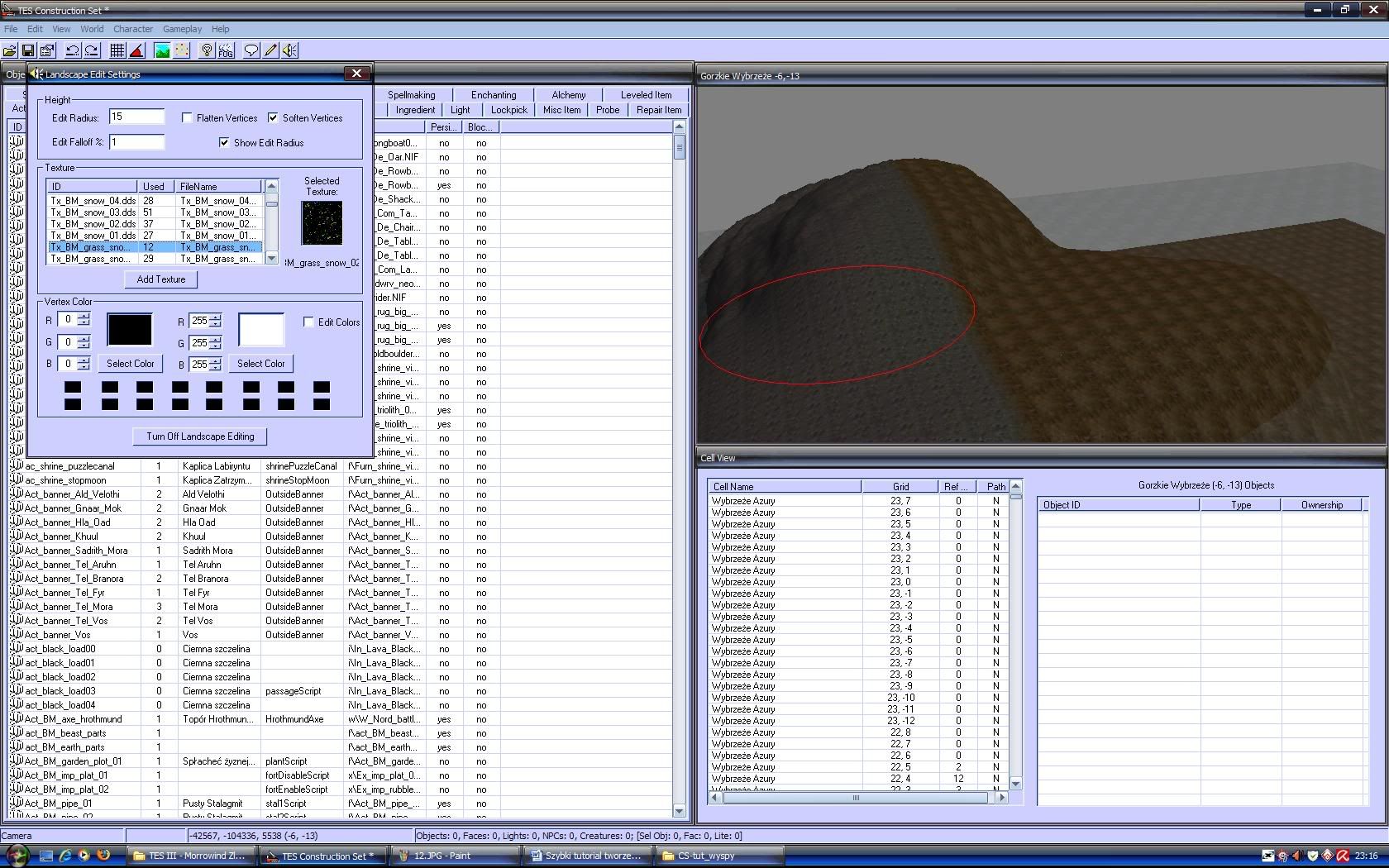This screenshot has height=868, width=1389.
Task: Toggle the angle snap red triangle icon
Action: (136, 50)
